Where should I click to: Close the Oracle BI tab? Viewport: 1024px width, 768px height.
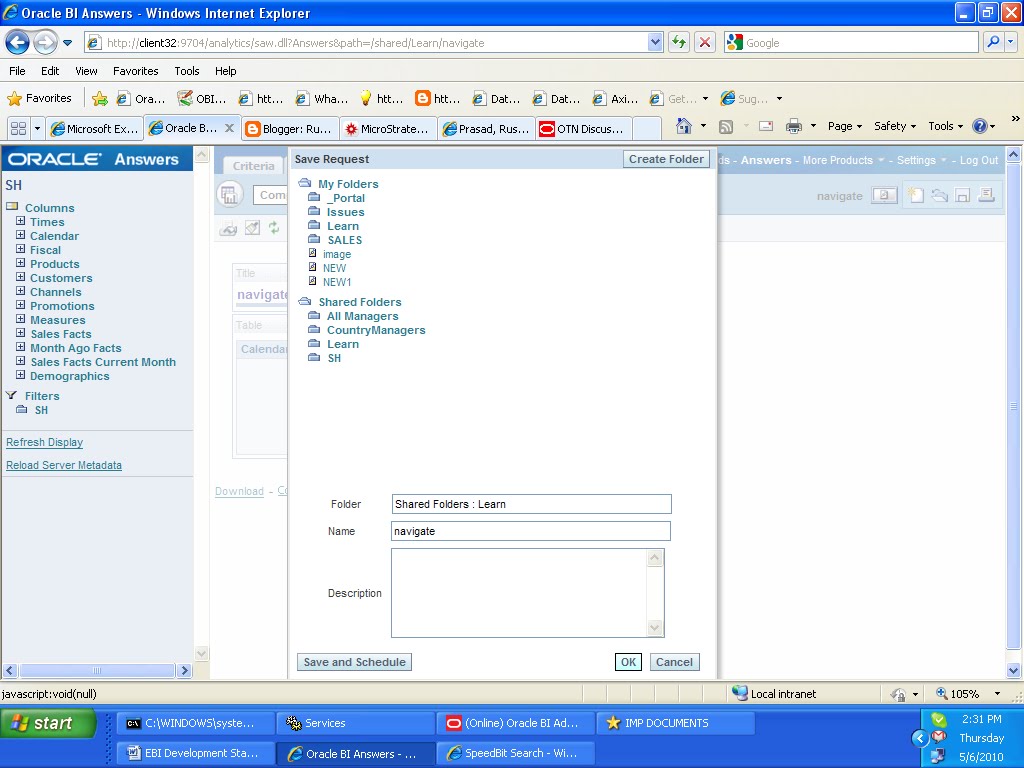(229, 128)
